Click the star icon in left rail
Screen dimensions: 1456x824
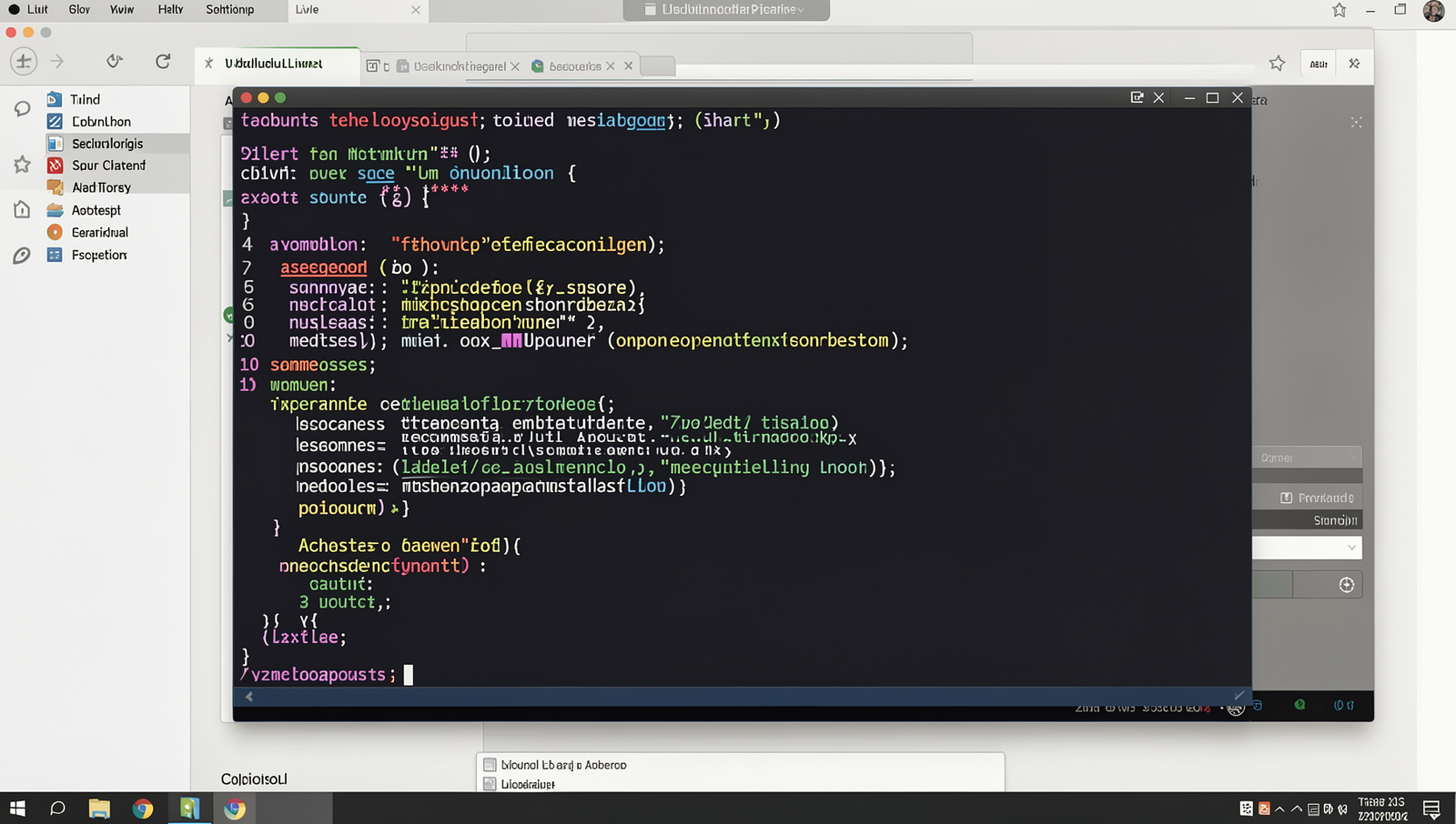(x=22, y=165)
